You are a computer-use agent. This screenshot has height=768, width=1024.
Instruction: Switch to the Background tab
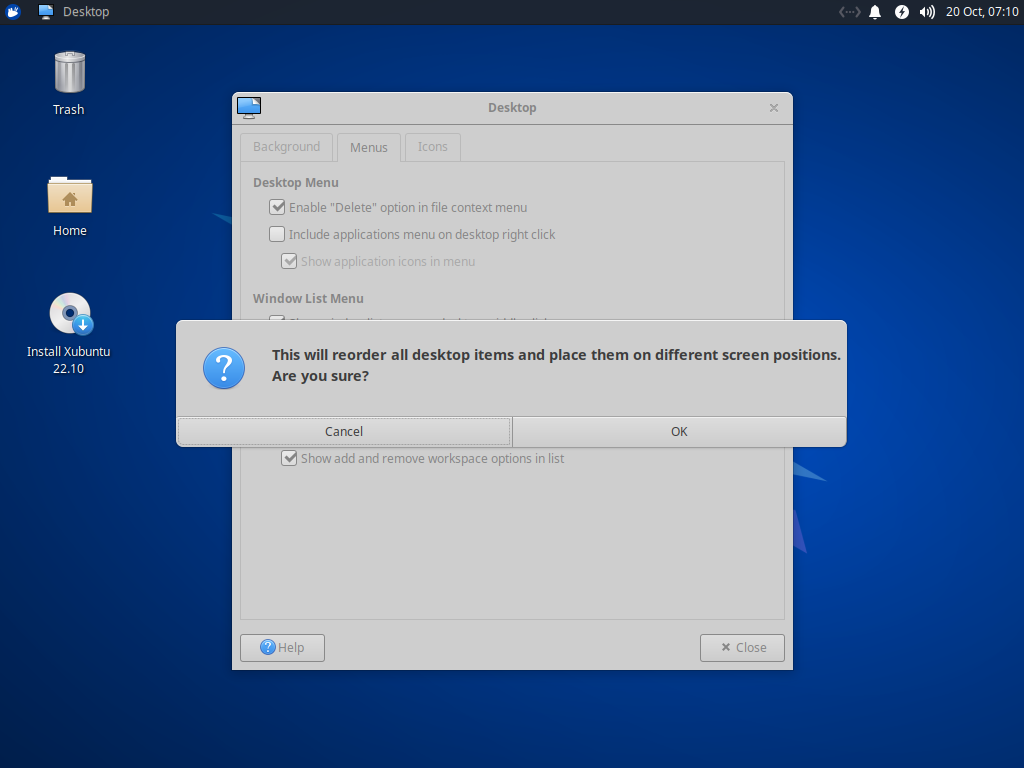pos(286,147)
